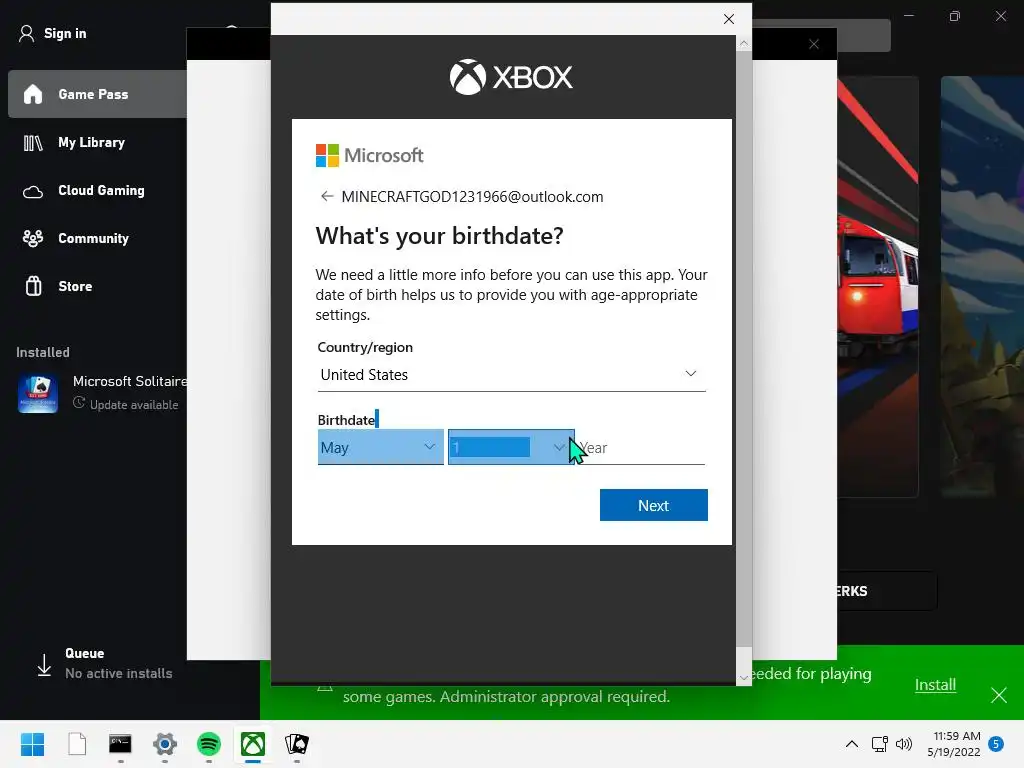Click the Community people icon
Viewport: 1024px width, 768px height.
click(33, 238)
